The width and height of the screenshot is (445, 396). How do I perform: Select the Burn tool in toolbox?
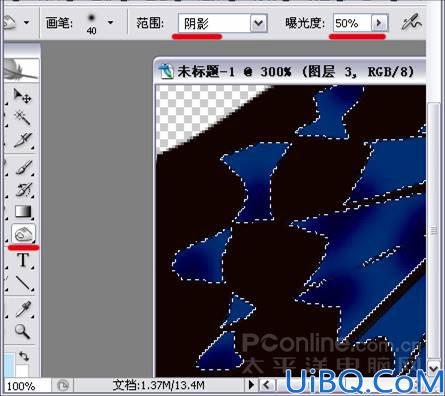point(23,233)
